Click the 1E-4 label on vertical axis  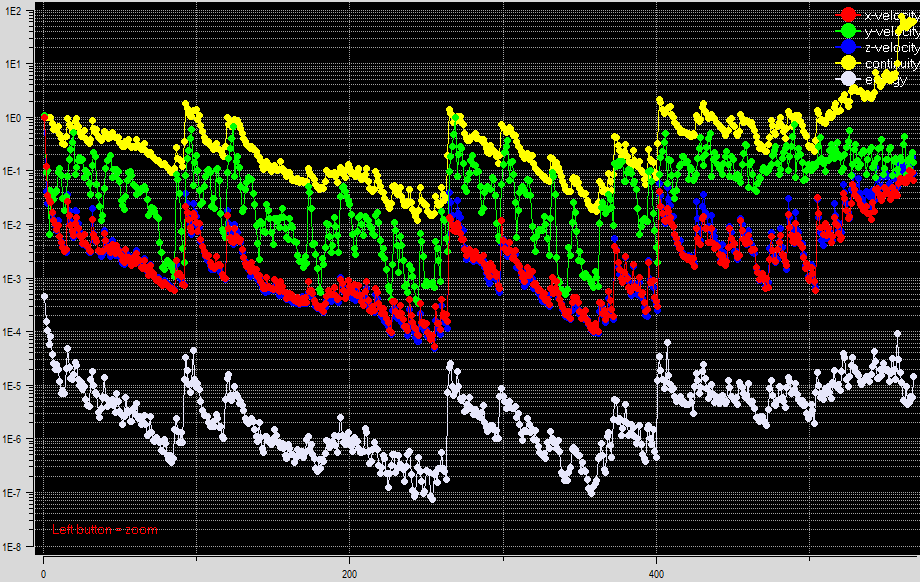coord(20,332)
